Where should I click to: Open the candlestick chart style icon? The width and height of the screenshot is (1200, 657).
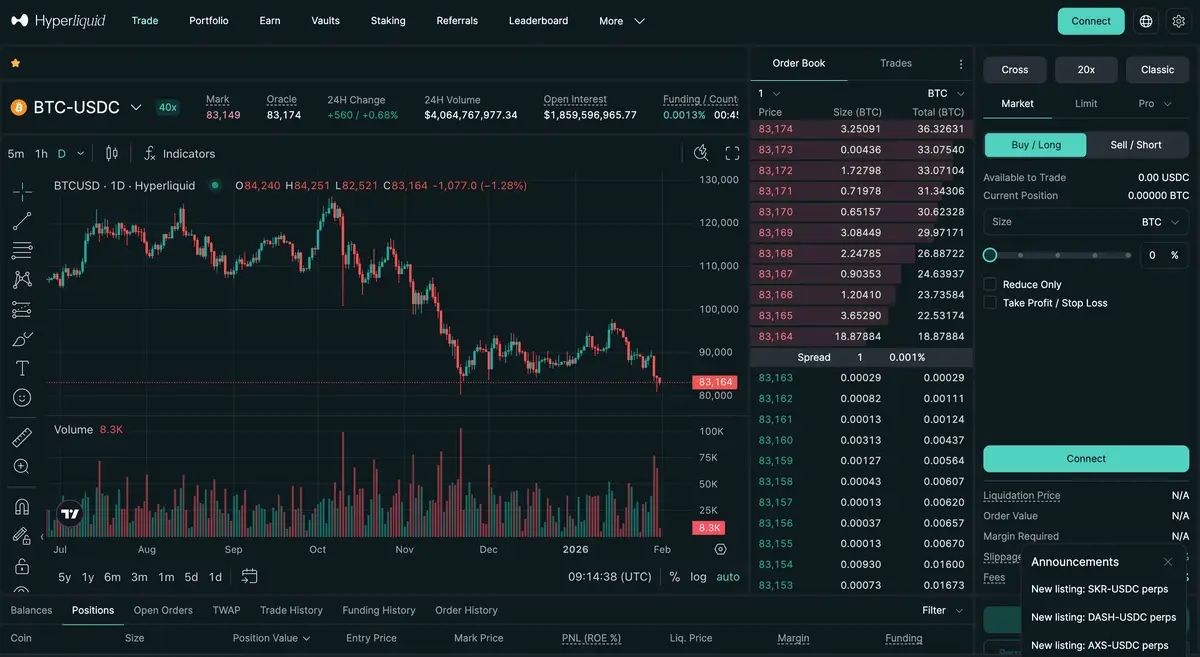112,153
